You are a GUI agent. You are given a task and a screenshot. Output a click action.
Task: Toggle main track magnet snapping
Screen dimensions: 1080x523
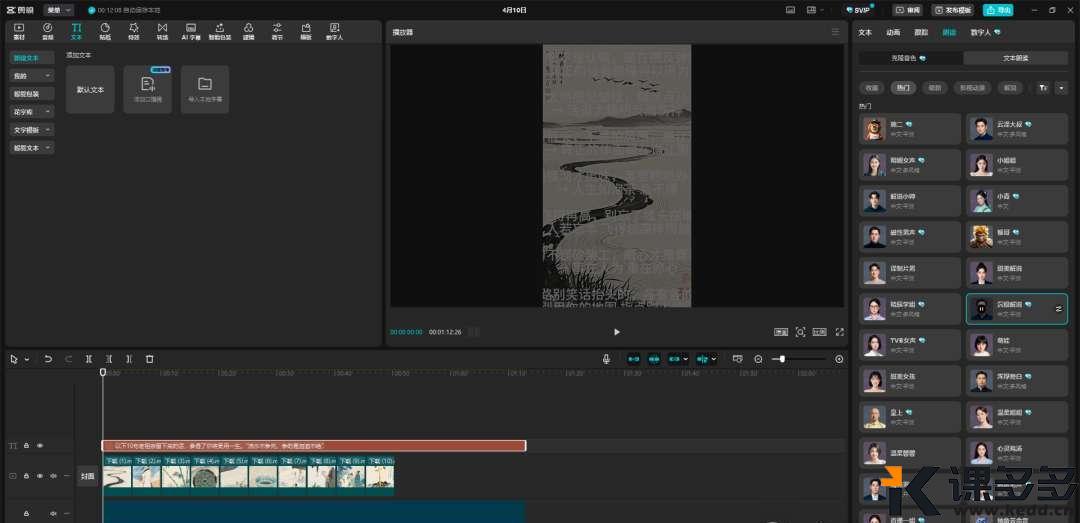coord(634,359)
